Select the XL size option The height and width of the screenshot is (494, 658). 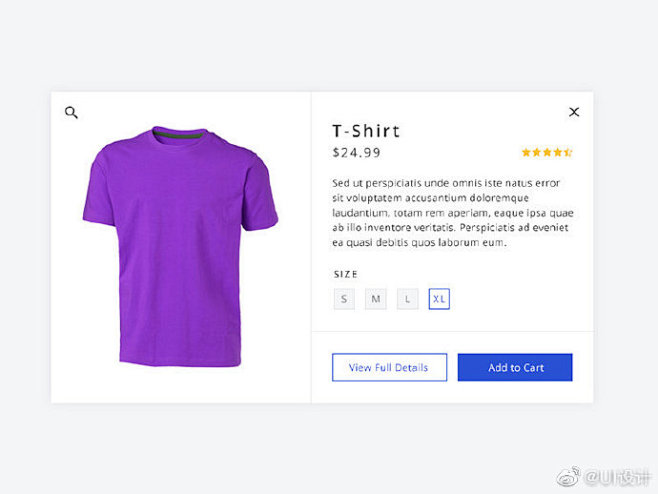tap(439, 299)
